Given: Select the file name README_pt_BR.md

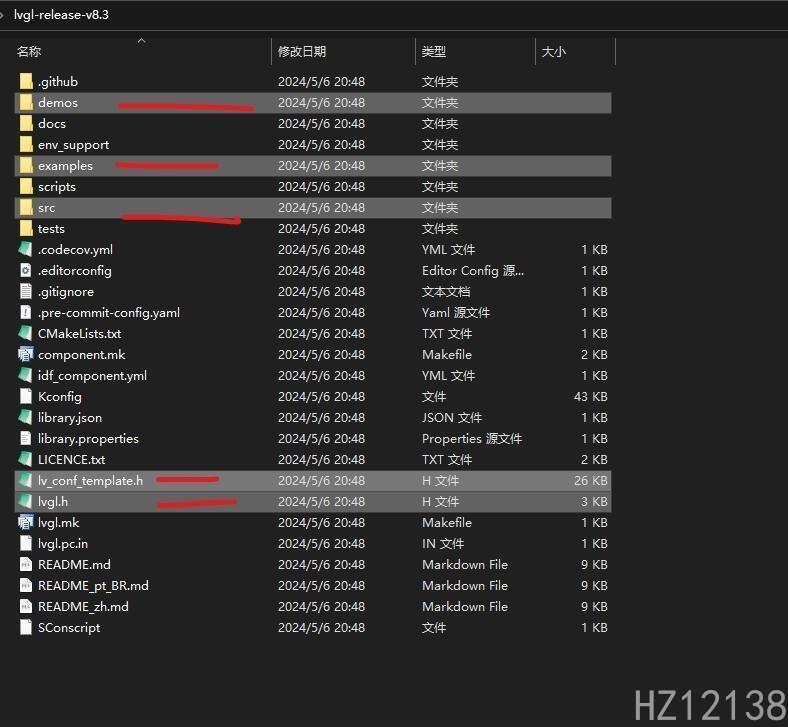Looking at the screenshot, I should tap(93, 586).
